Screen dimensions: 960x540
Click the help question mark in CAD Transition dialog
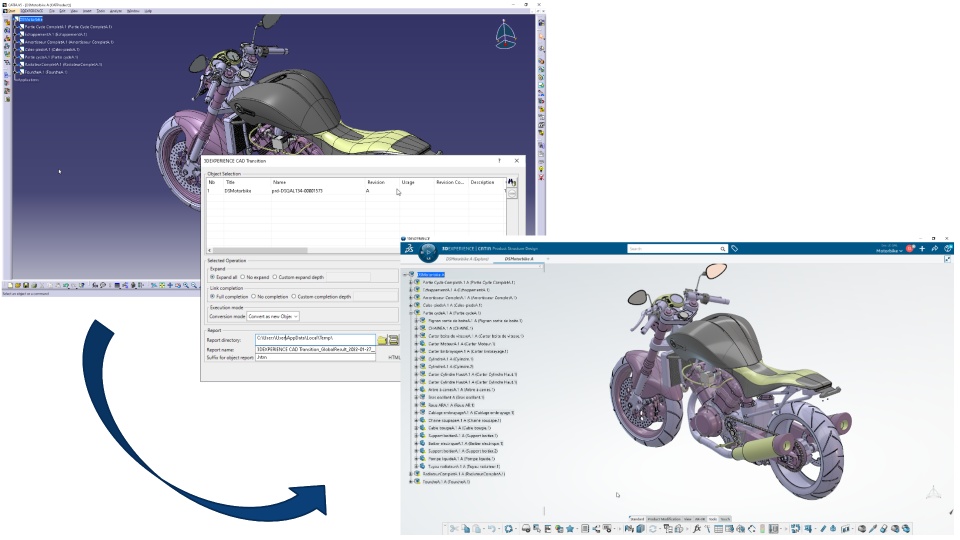(499, 161)
